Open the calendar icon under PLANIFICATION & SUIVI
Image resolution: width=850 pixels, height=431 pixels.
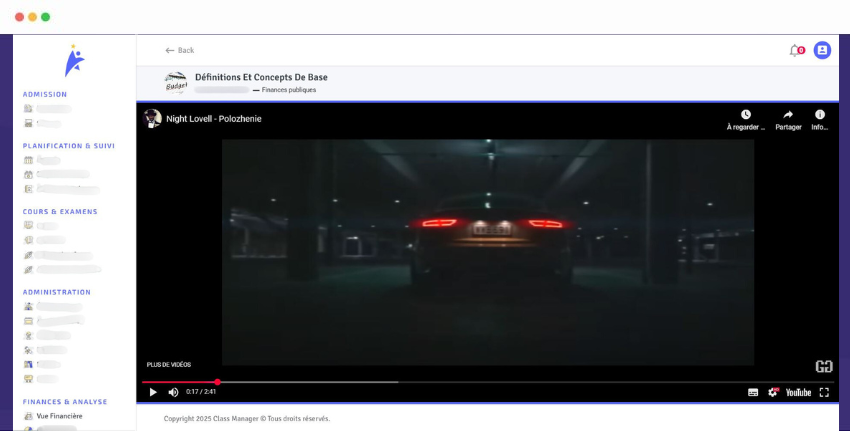(28, 160)
